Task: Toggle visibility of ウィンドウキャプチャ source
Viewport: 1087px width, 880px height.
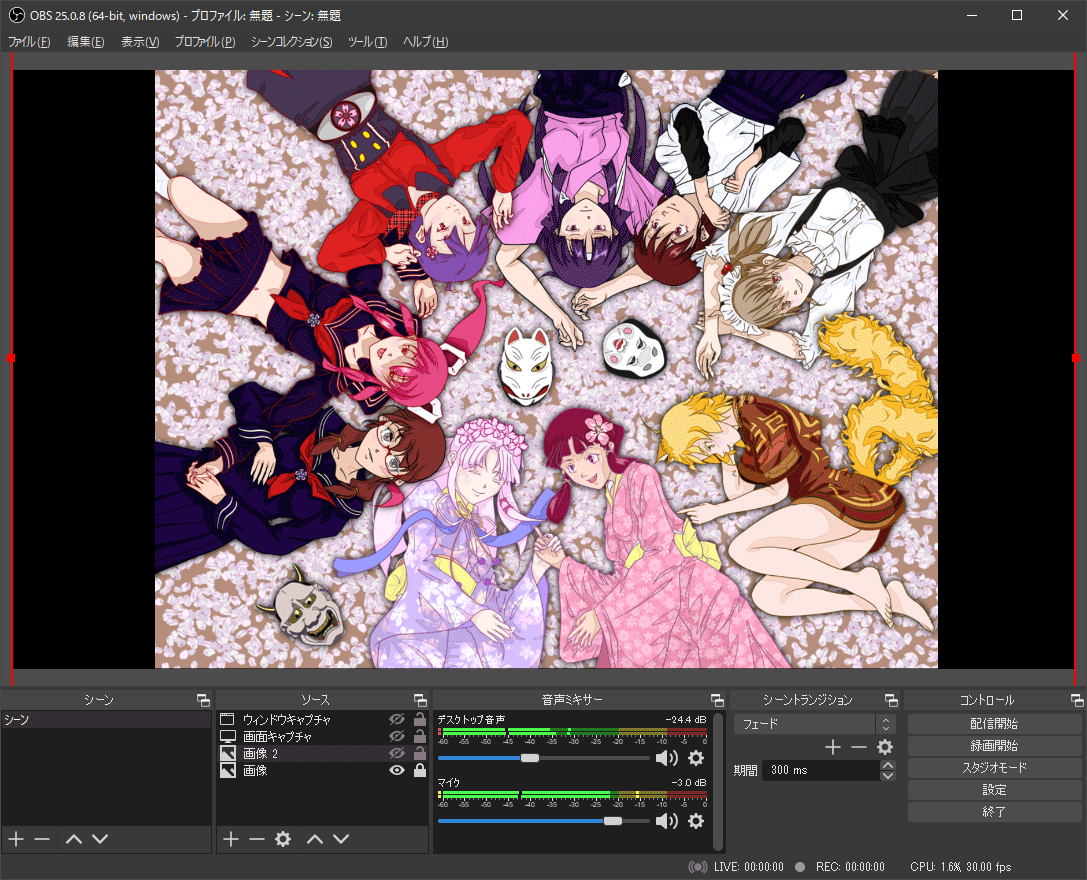Action: pyautogui.click(x=397, y=719)
